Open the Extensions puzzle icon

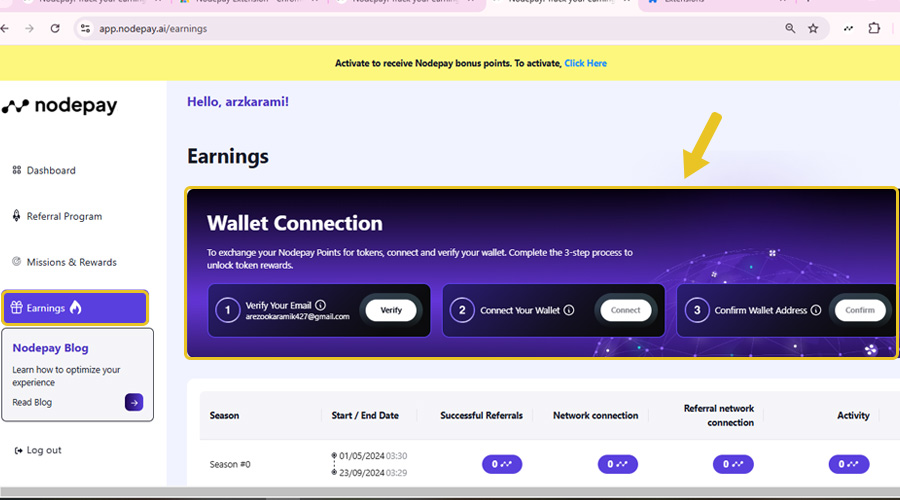coord(874,28)
